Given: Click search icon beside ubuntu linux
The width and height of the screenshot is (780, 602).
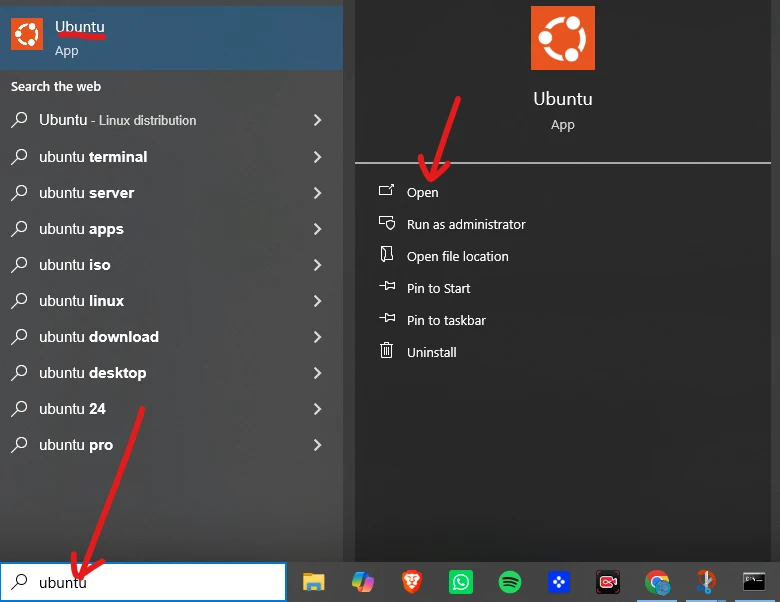Looking at the screenshot, I should [19, 300].
